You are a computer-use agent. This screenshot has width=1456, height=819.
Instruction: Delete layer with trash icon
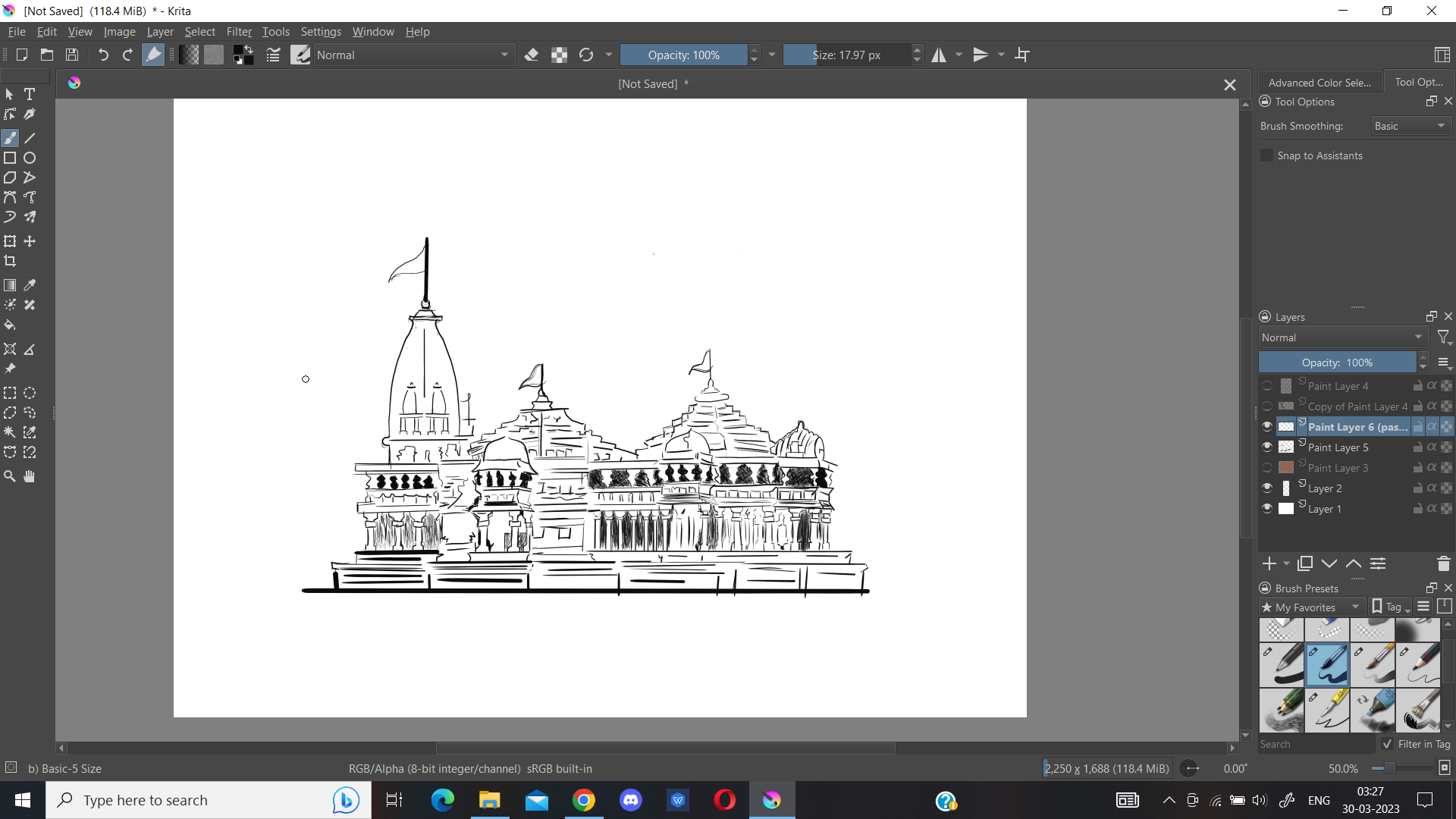tap(1443, 563)
